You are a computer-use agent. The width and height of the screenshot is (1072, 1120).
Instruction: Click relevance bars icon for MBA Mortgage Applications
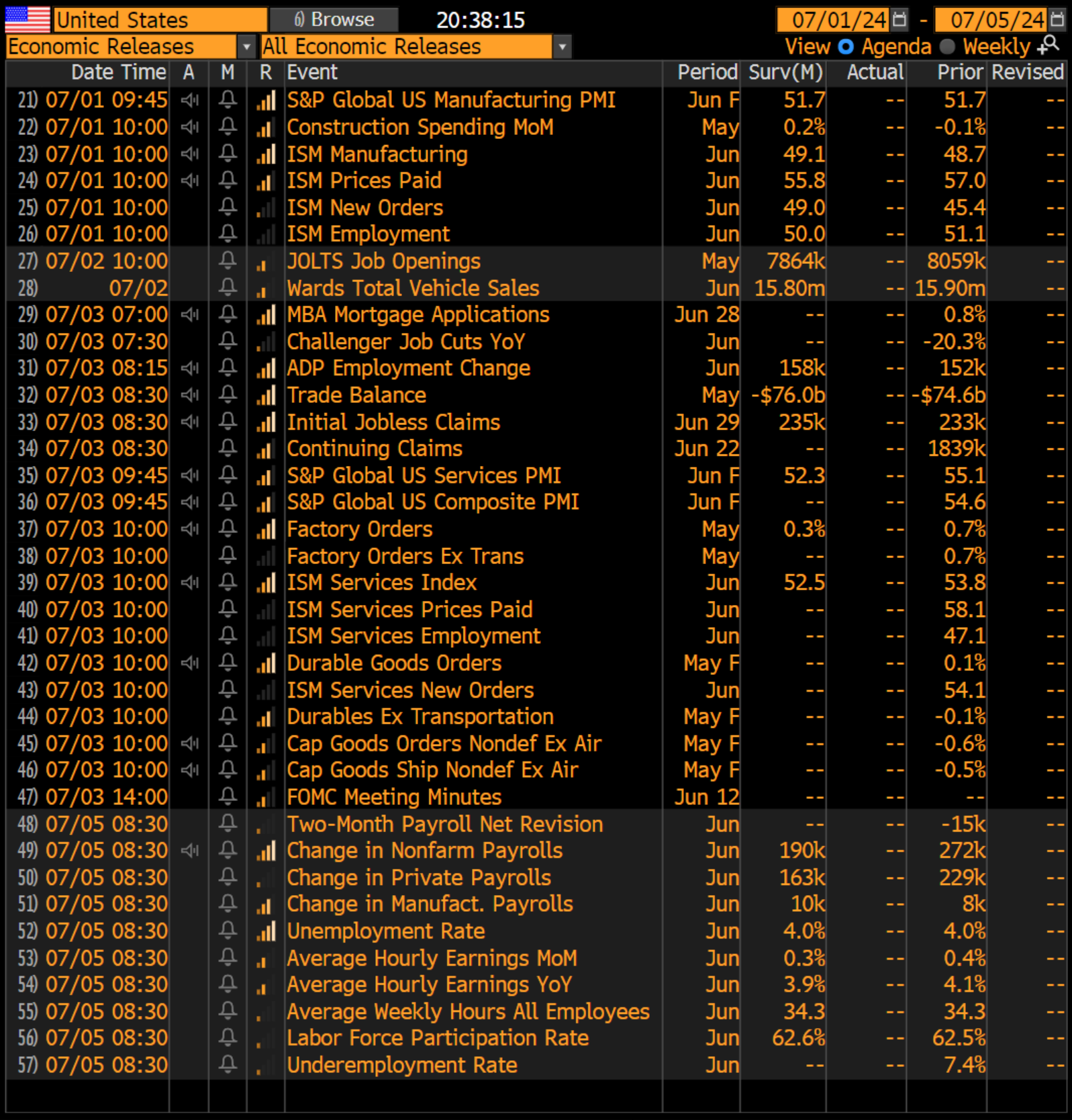pyautogui.click(x=266, y=315)
